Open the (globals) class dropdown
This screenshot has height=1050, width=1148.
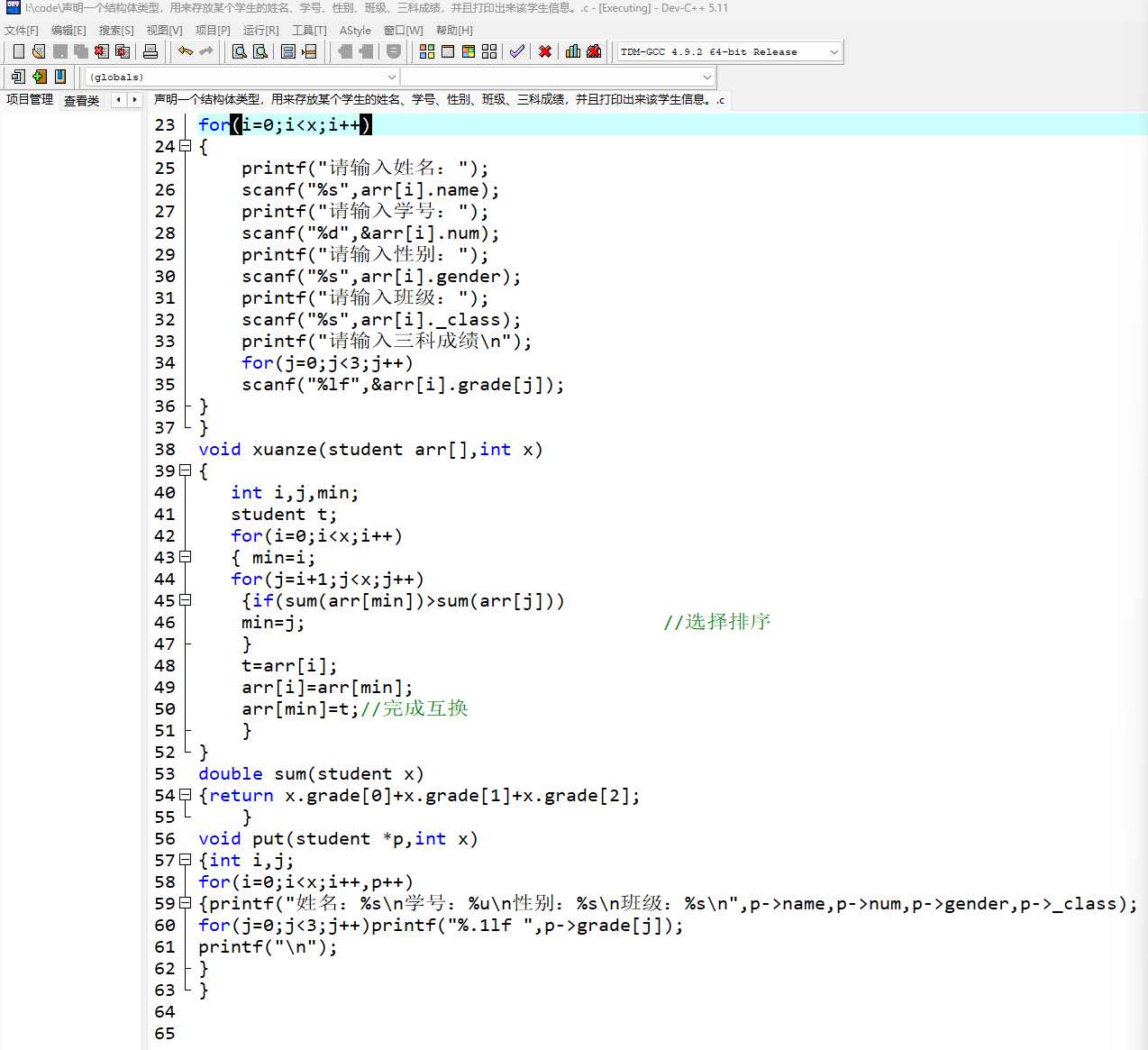click(x=242, y=77)
